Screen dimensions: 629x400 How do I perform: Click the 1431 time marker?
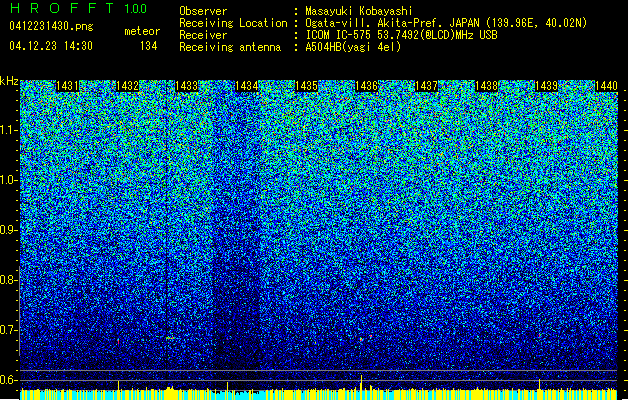(67, 86)
